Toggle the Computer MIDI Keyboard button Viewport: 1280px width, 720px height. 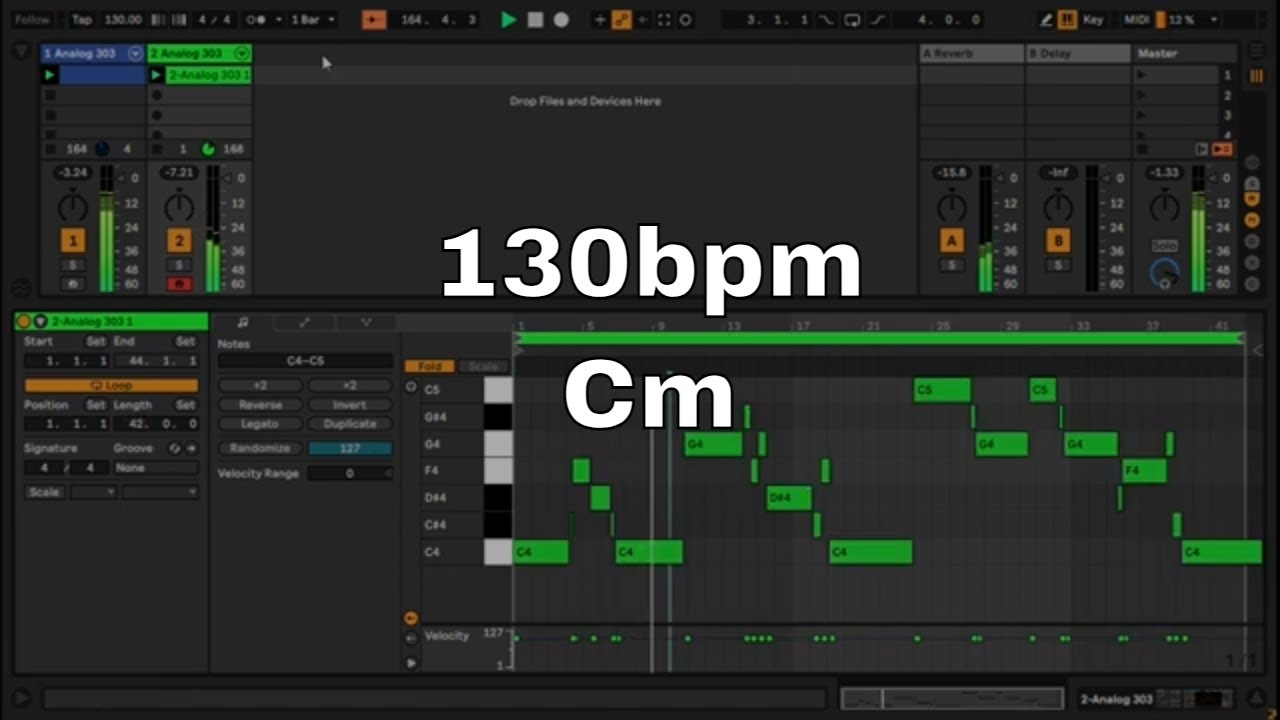(1067, 20)
